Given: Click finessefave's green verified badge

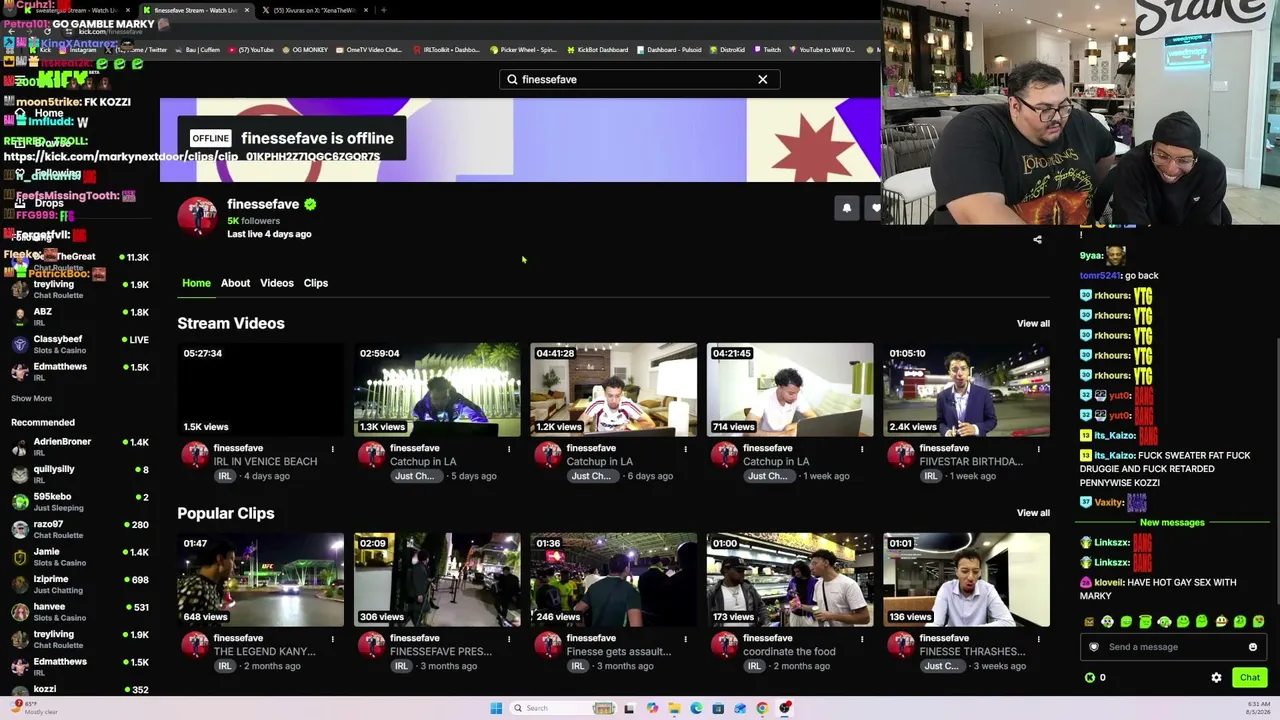Looking at the screenshot, I should (310, 204).
